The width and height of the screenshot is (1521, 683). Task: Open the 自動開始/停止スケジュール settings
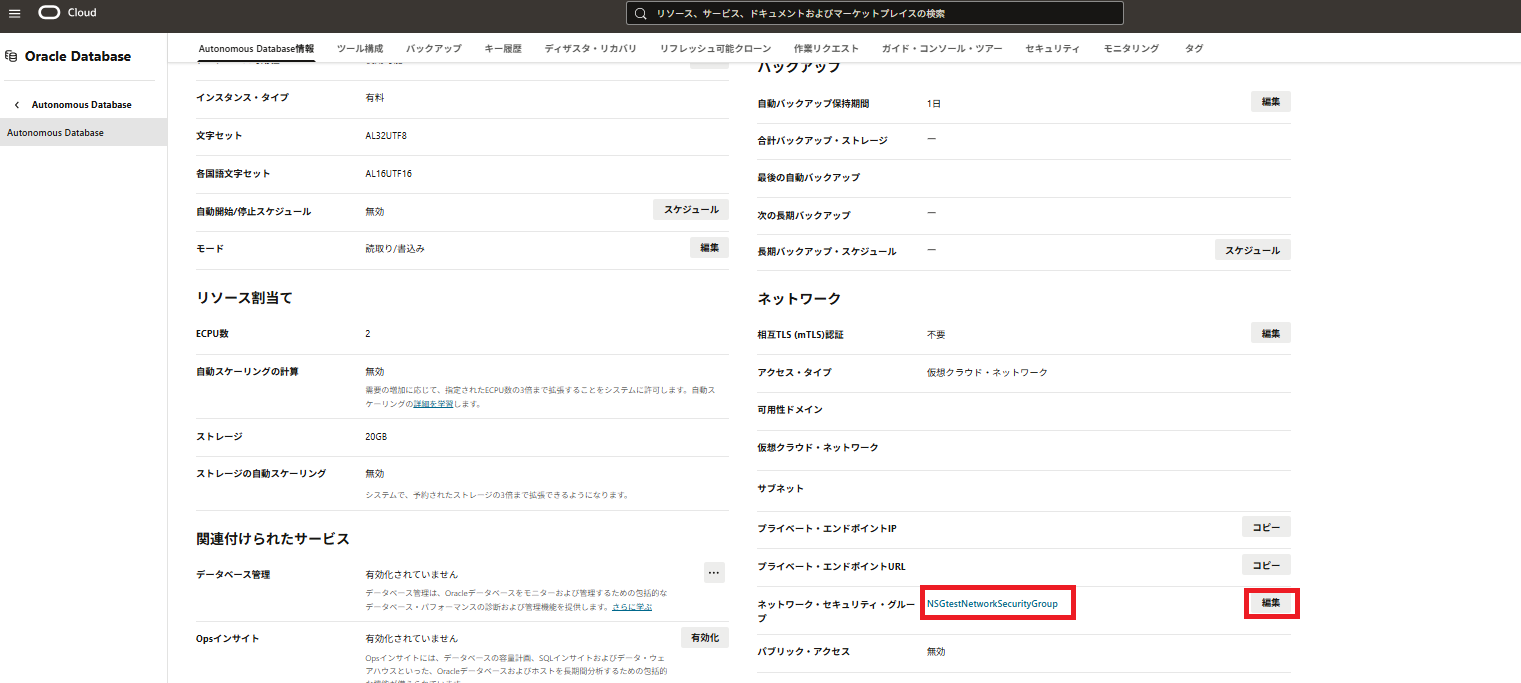(x=690, y=209)
